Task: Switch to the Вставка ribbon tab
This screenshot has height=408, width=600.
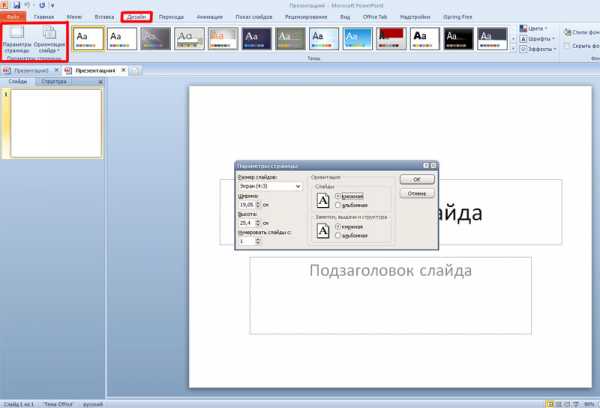Action: click(x=103, y=17)
